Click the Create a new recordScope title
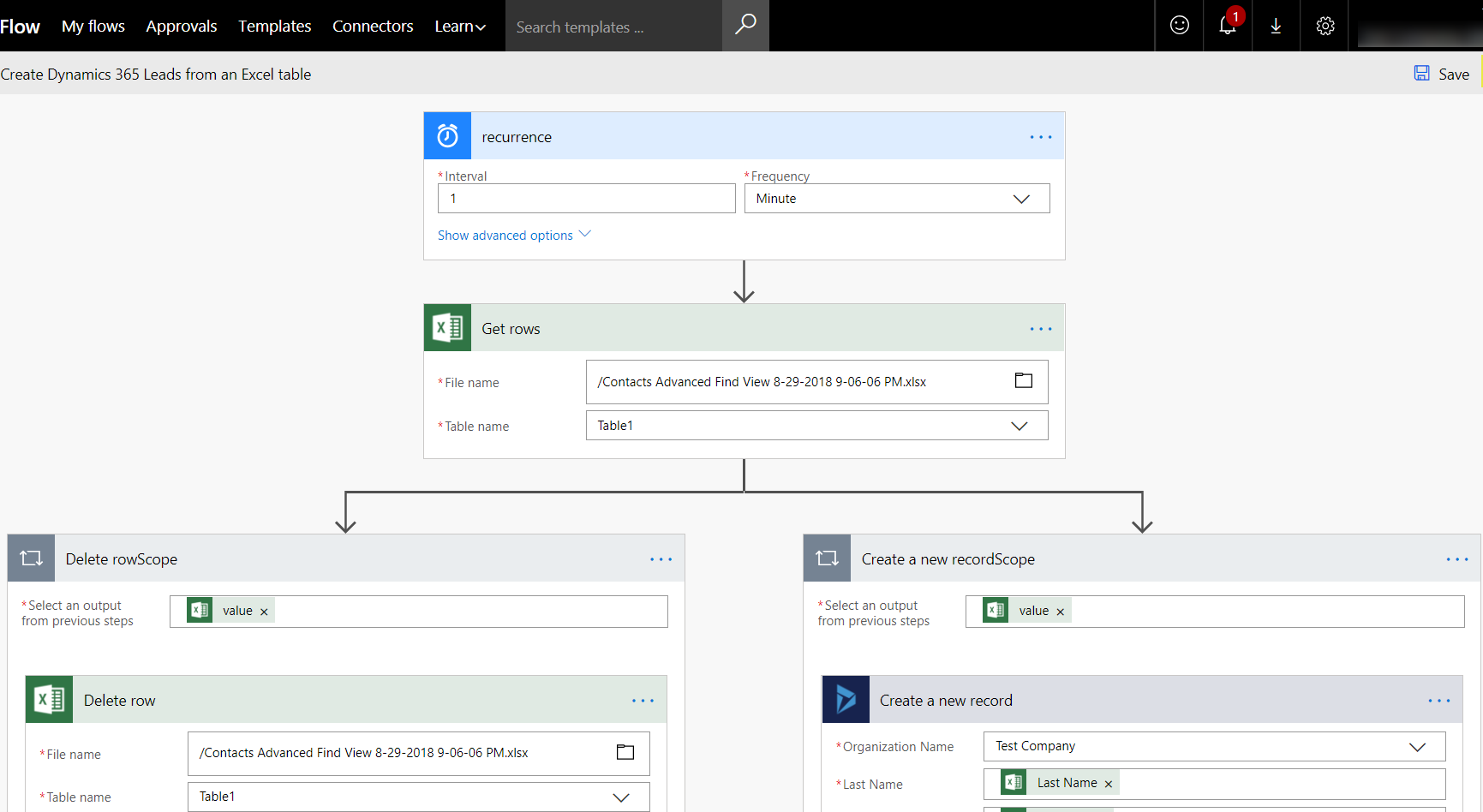This screenshot has height=812, width=1483. click(x=948, y=559)
